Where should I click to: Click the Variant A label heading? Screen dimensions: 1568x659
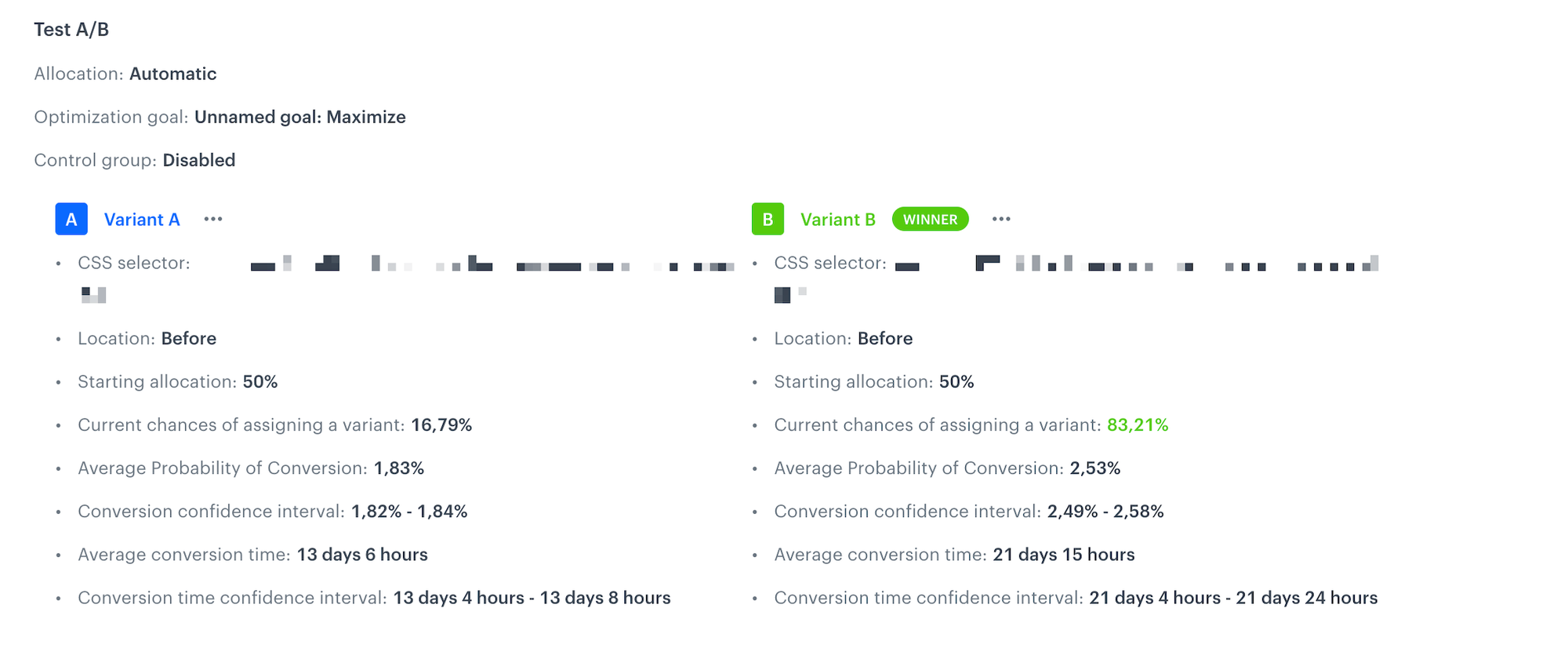click(142, 219)
